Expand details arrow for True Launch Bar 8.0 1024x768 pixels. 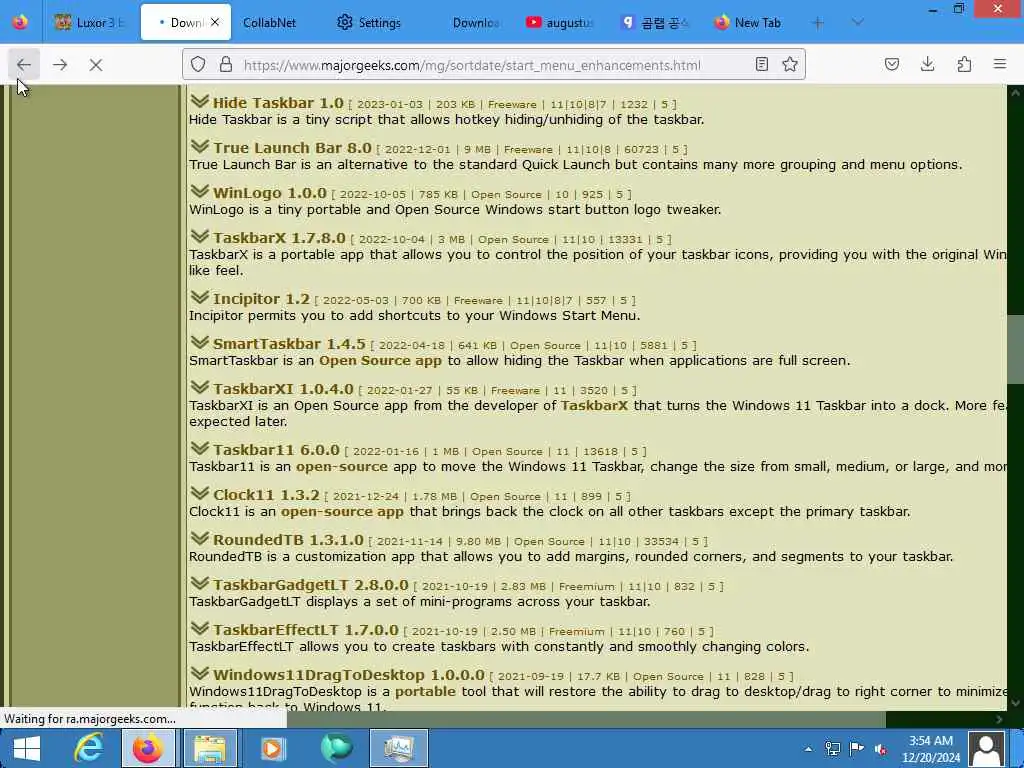pyautogui.click(x=199, y=146)
